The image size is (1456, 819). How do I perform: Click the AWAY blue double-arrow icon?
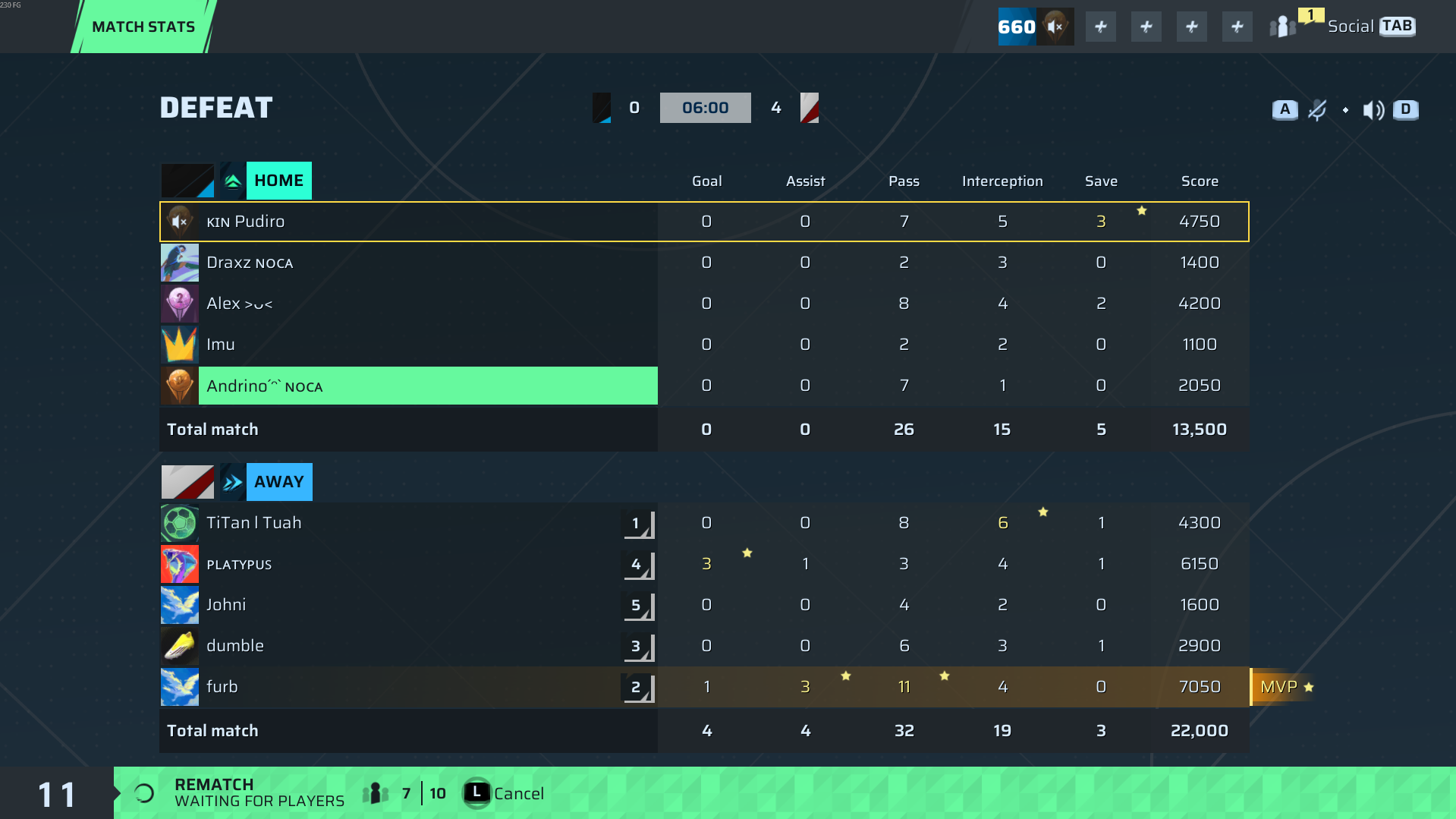click(233, 482)
